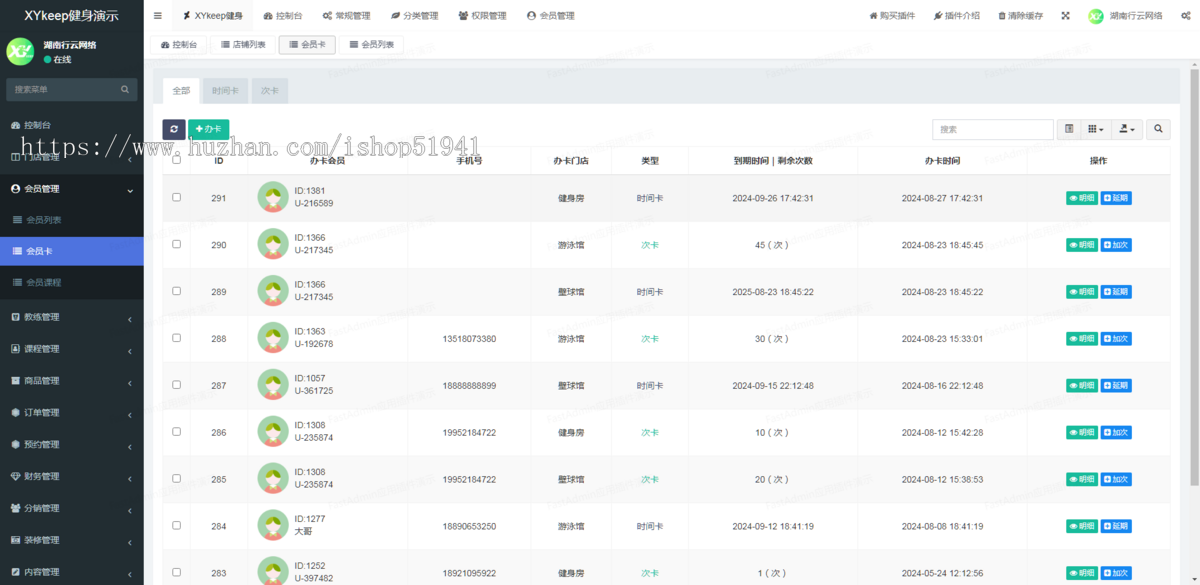This screenshot has width=1200, height=585.
Task: Open 分类管理 in top navigation
Action: (414, 16)
